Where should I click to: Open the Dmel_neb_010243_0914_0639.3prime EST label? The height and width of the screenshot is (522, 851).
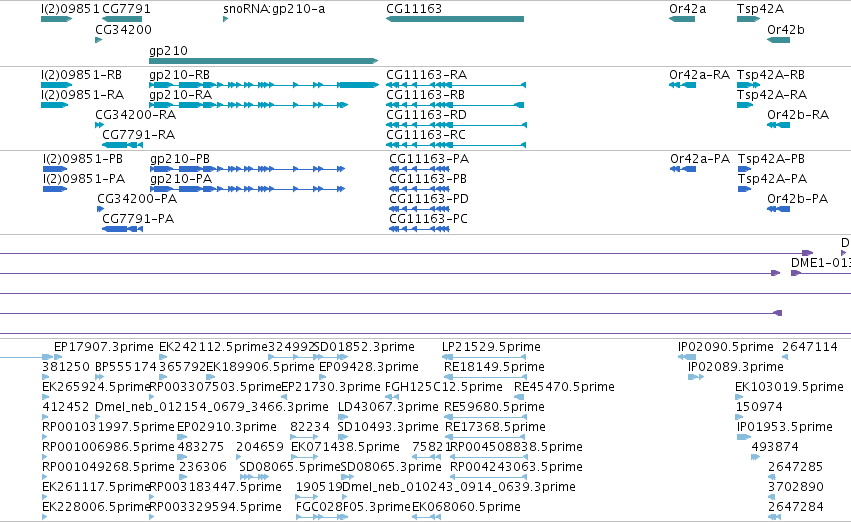click(459, 487)
